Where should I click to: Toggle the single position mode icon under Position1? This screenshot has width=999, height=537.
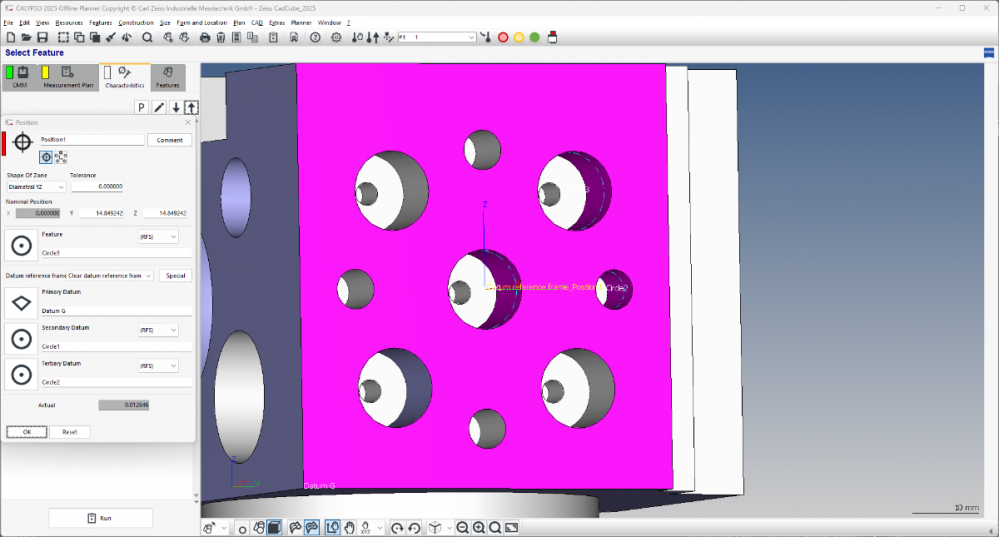[46, 157]
